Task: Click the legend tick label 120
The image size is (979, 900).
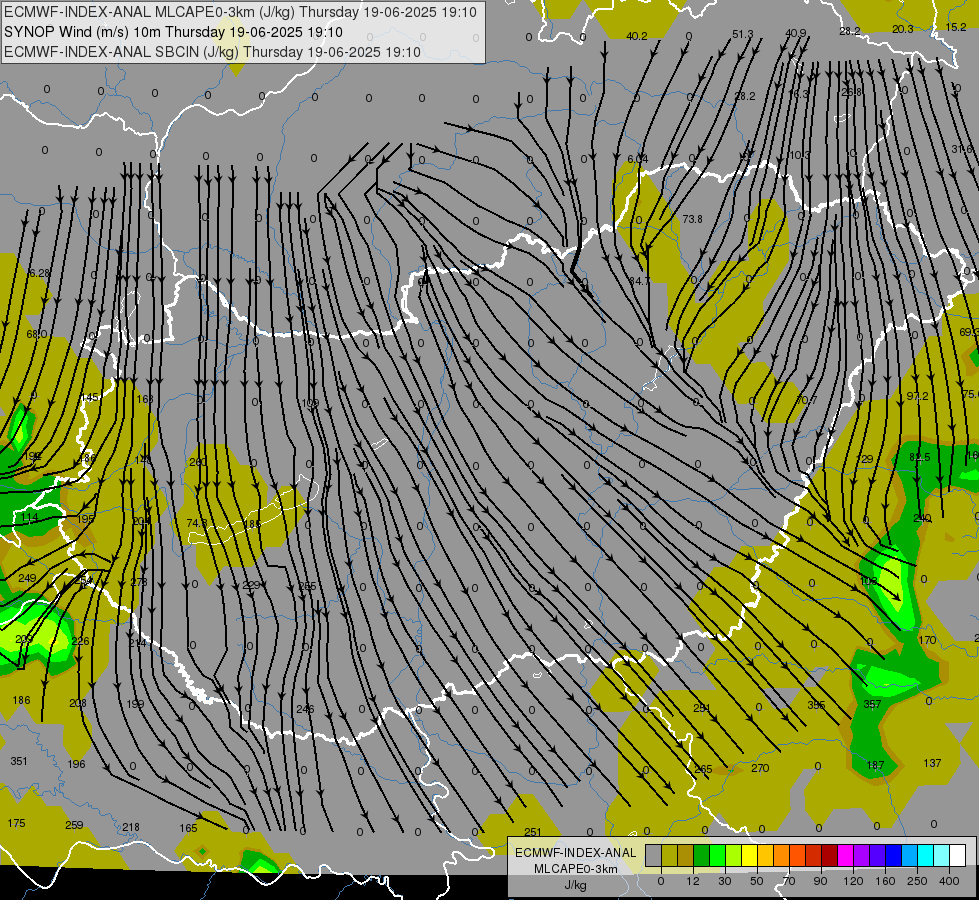Action: 853,881
